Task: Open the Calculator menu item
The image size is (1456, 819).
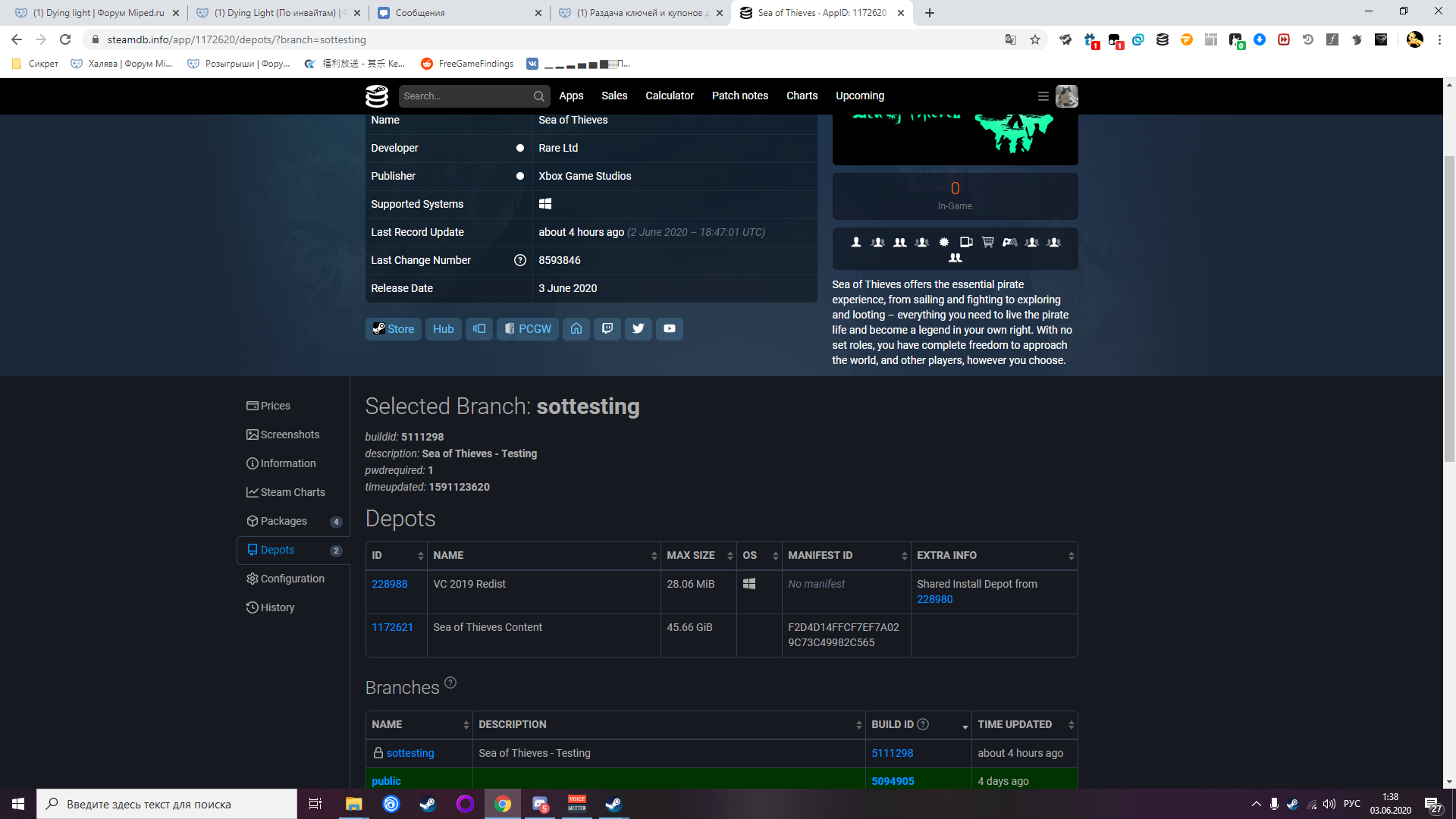Action: tap(670, 96)
